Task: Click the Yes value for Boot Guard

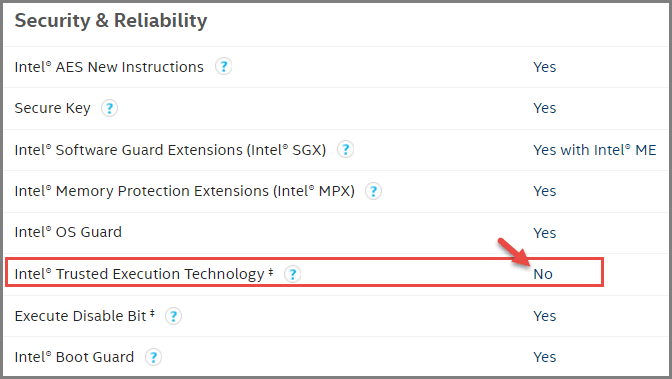Action: coord(545,357)
